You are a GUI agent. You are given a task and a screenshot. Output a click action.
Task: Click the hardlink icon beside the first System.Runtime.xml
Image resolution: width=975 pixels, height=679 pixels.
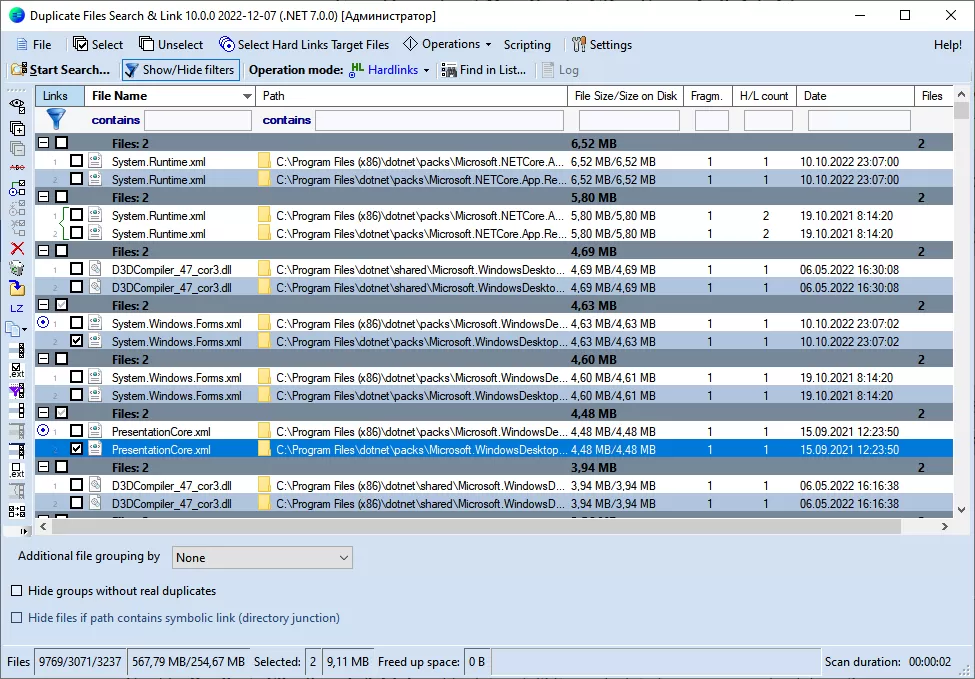95,161
